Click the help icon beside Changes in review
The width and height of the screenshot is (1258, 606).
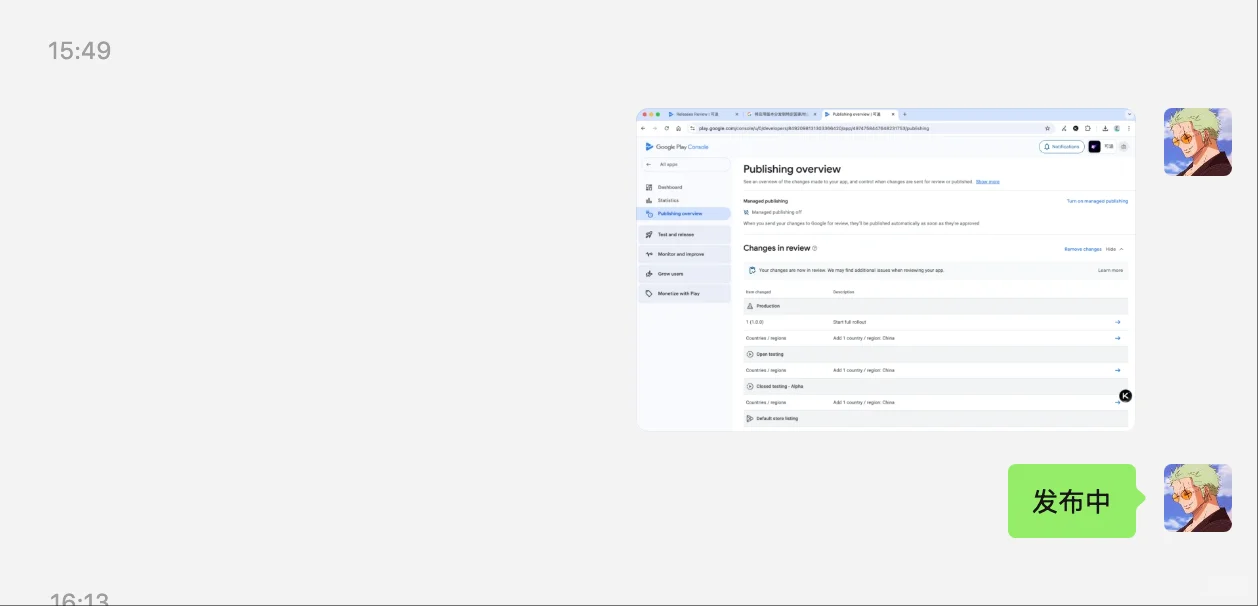coord(814,248)
